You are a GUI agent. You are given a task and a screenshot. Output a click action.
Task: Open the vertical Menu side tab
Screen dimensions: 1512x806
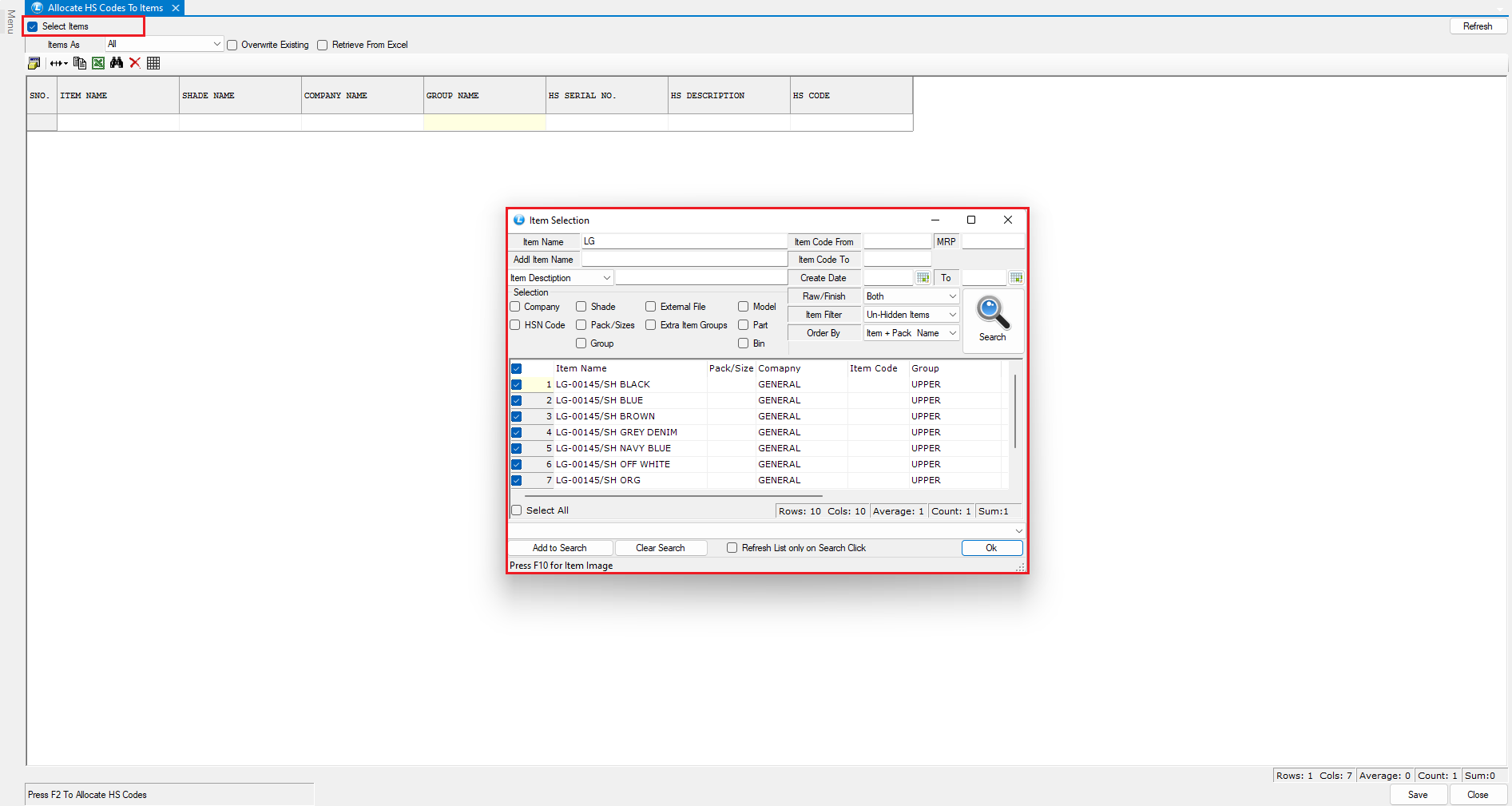click(10, 22)
